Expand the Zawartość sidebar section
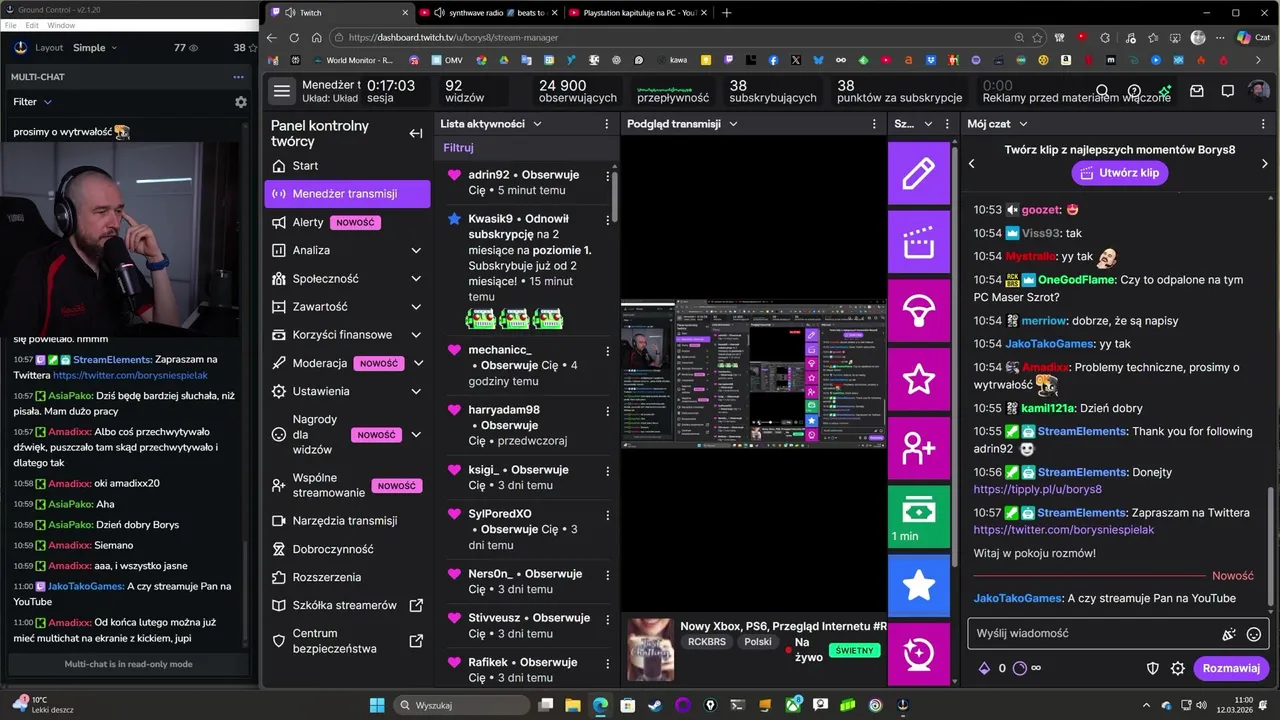Screen dimensions: 1280x720 coord(416,306)
